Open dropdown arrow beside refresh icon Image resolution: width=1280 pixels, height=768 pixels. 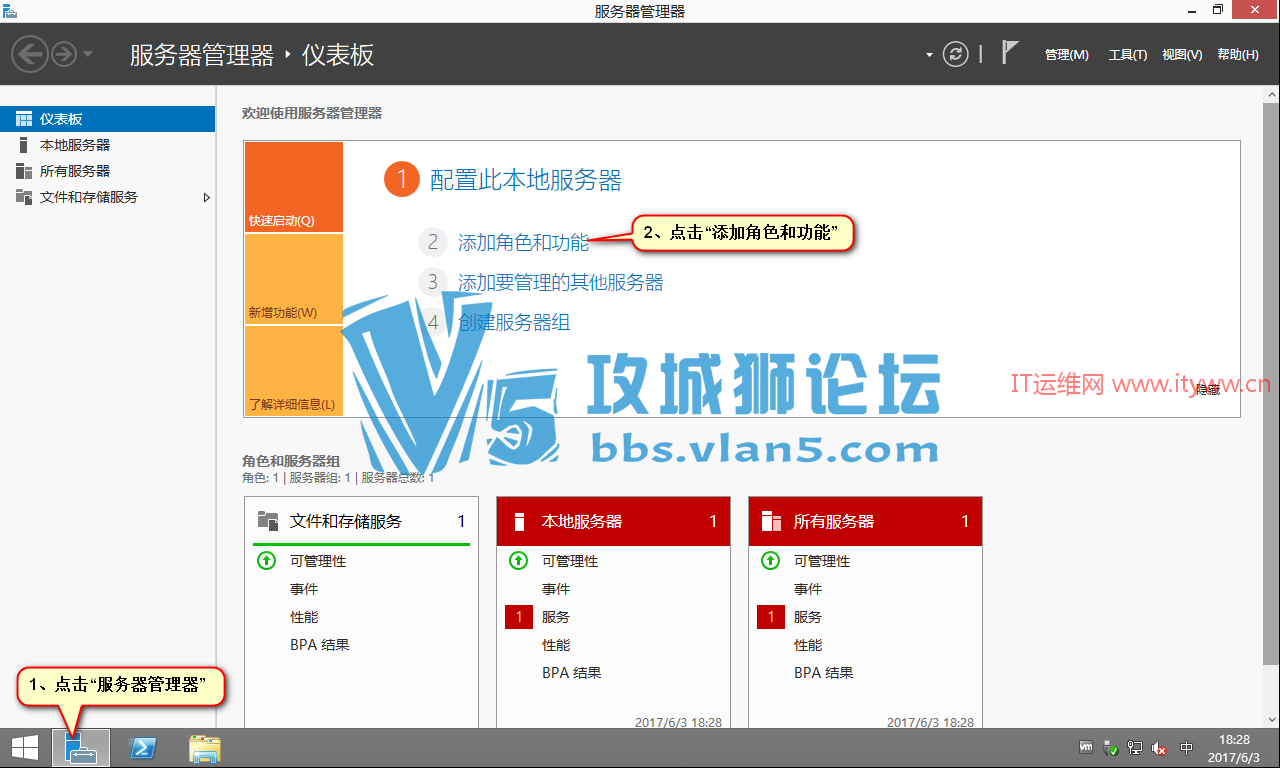click(x=929, y=55)
